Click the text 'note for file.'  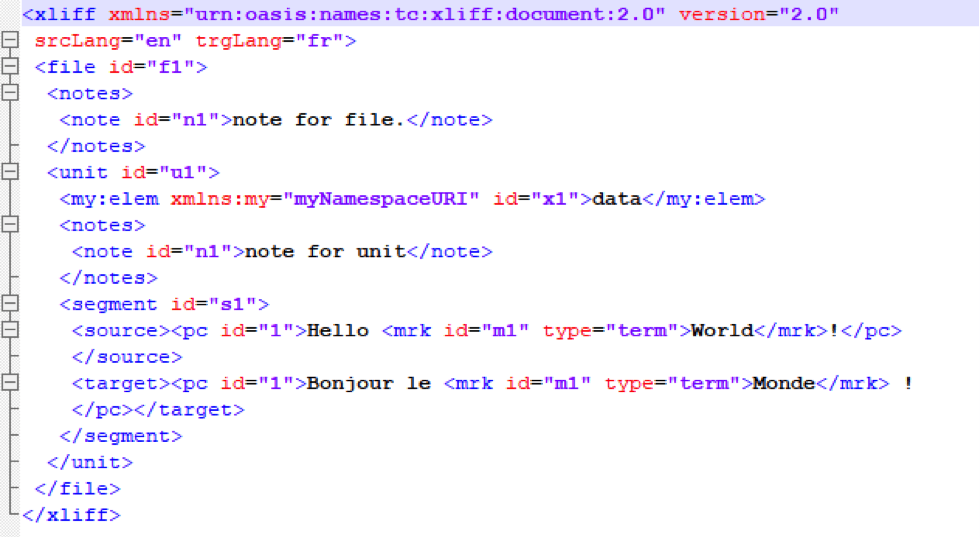[x=319, y=119]
